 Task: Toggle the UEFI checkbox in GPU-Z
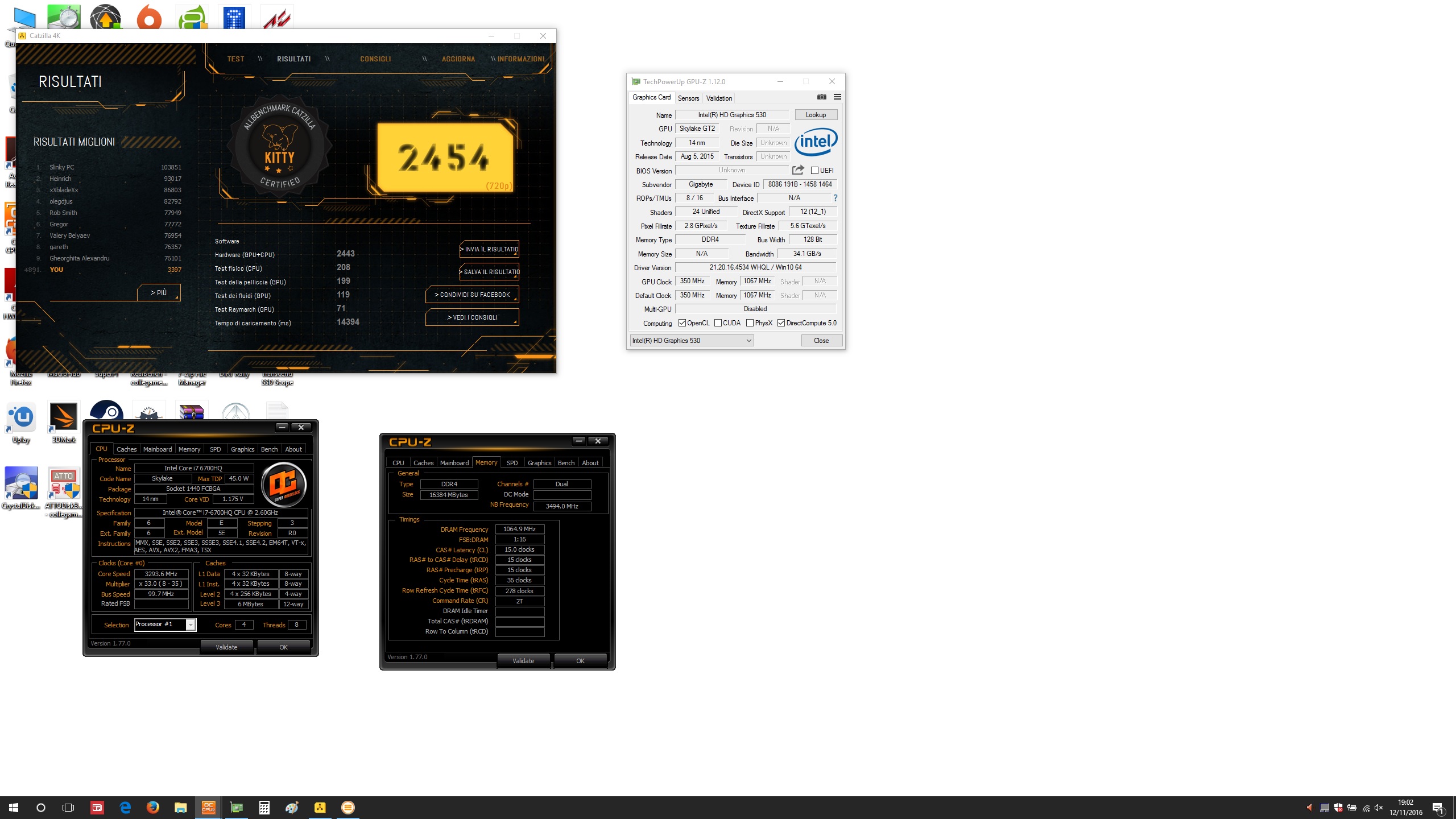pyautogui.click(x=814, y=170)
